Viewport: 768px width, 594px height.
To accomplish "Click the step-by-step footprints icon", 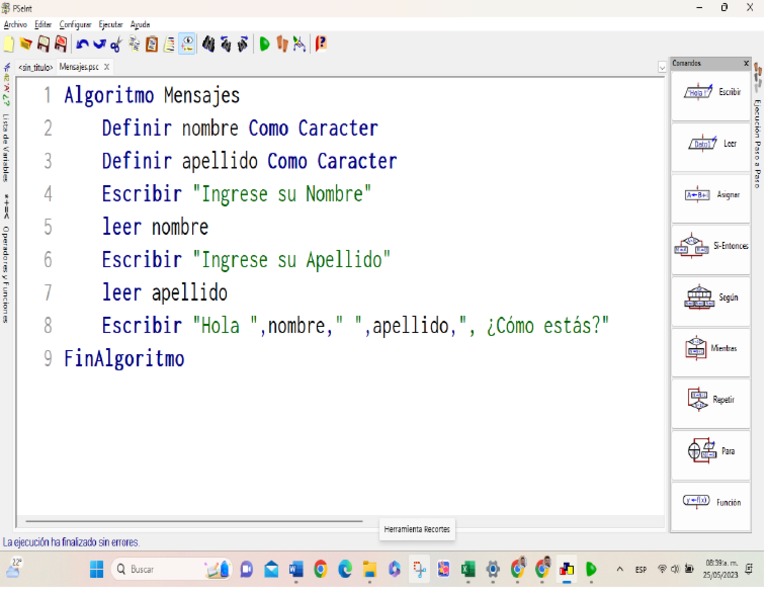I will point(282,44).
